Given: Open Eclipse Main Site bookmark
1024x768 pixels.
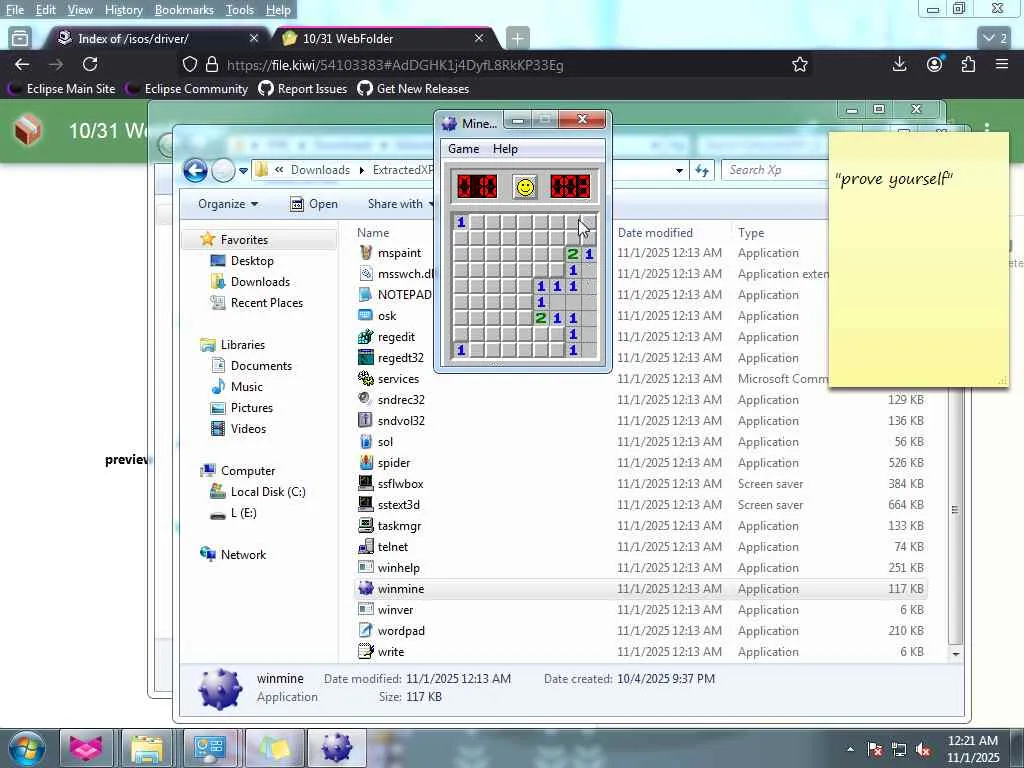Looking at the screenshot, I should 63,89.
